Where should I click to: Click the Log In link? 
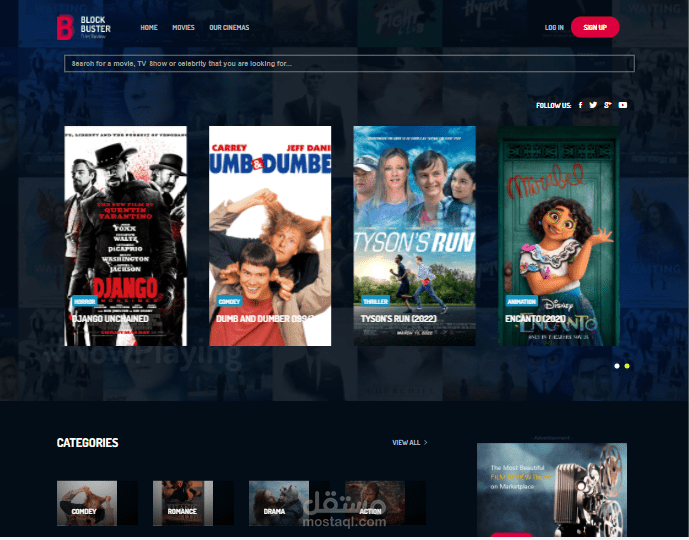[x=554, y=27]
